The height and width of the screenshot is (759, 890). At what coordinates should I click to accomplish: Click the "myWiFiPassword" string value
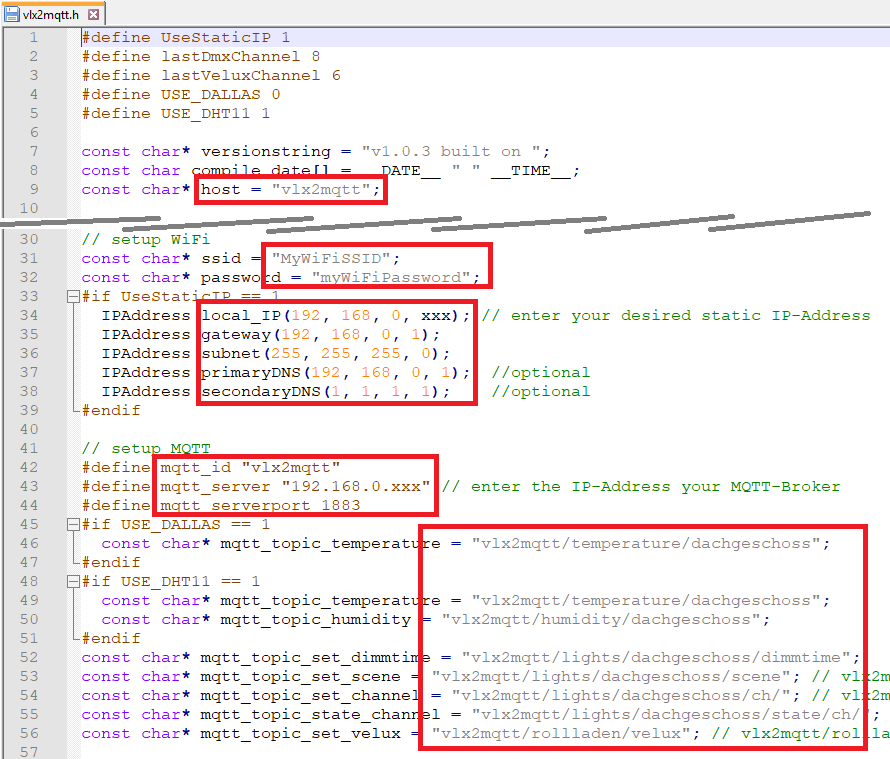[x=391, y=278]
